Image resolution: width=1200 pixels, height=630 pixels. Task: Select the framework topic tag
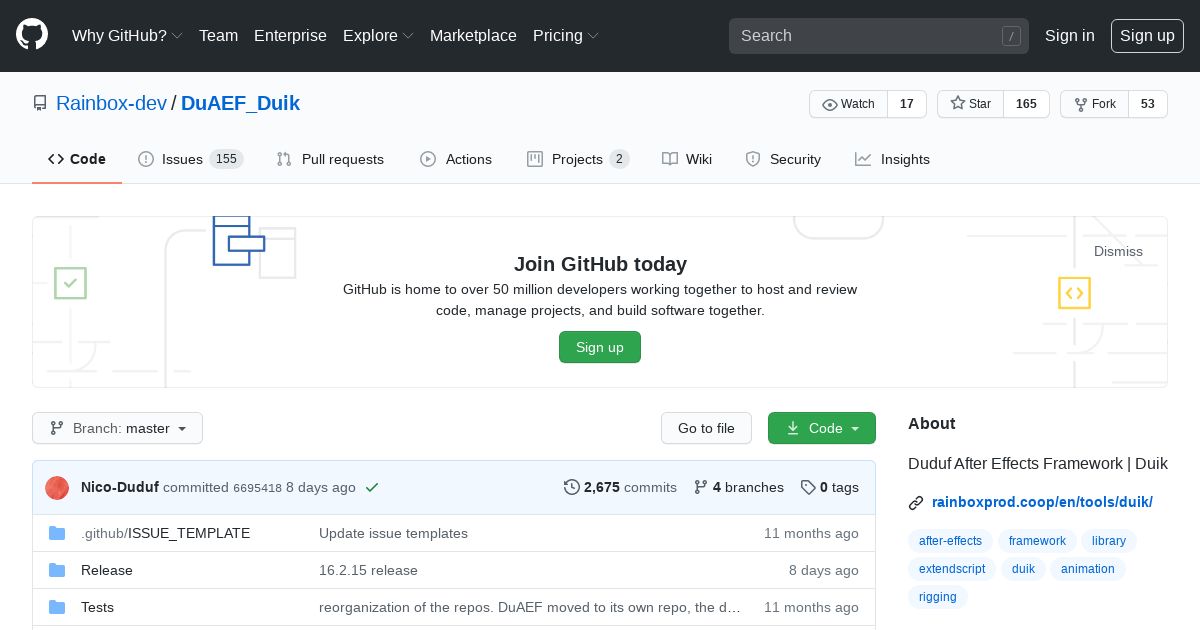point(1037,541)
